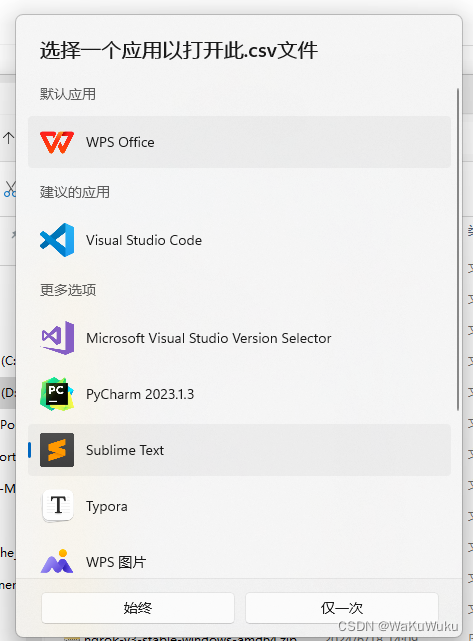Viewport: 473px width, 641px height.
Task: Click the scissors cut icon in Explorer behind
Action: [9, 189]
